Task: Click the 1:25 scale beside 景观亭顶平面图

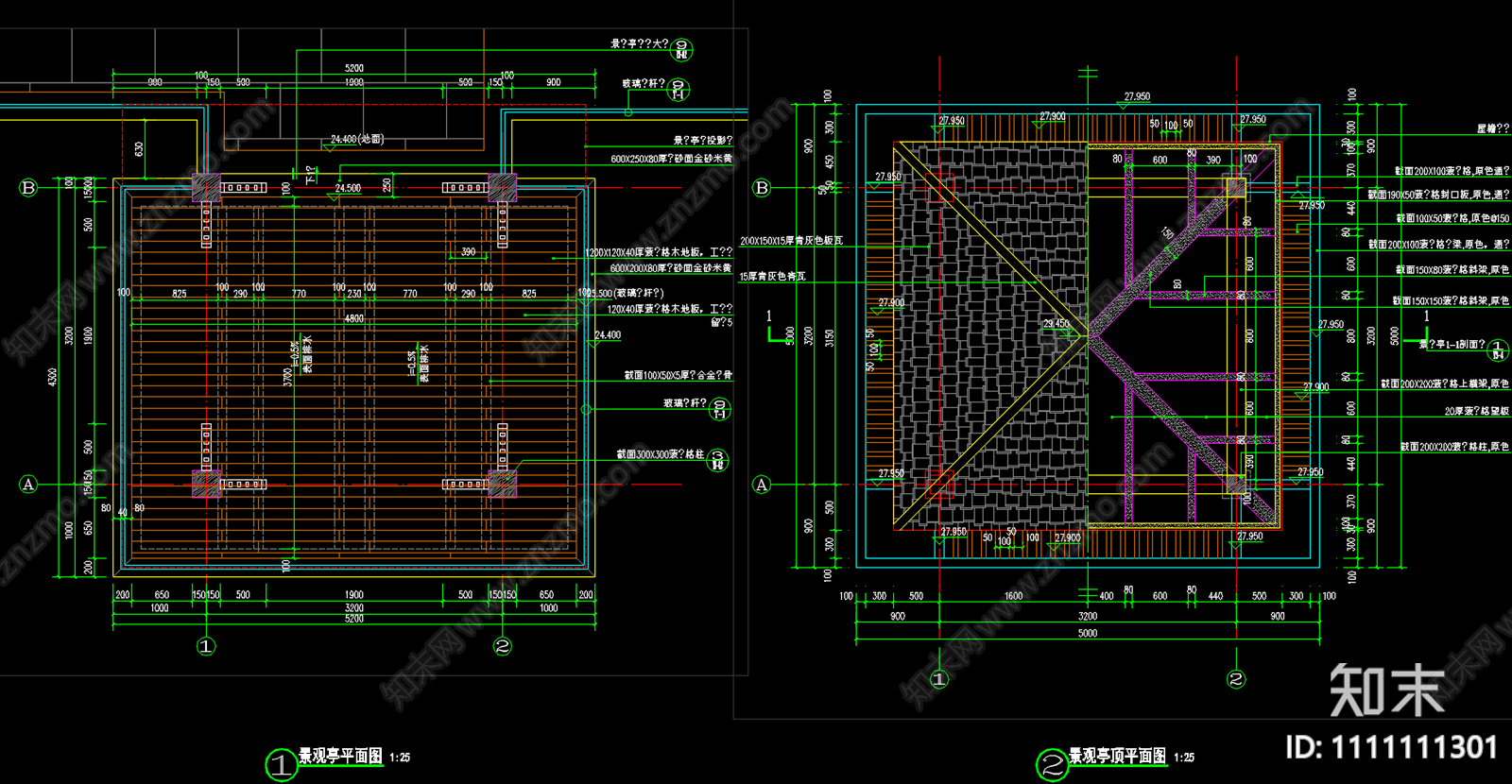Action: (1184, 758)
